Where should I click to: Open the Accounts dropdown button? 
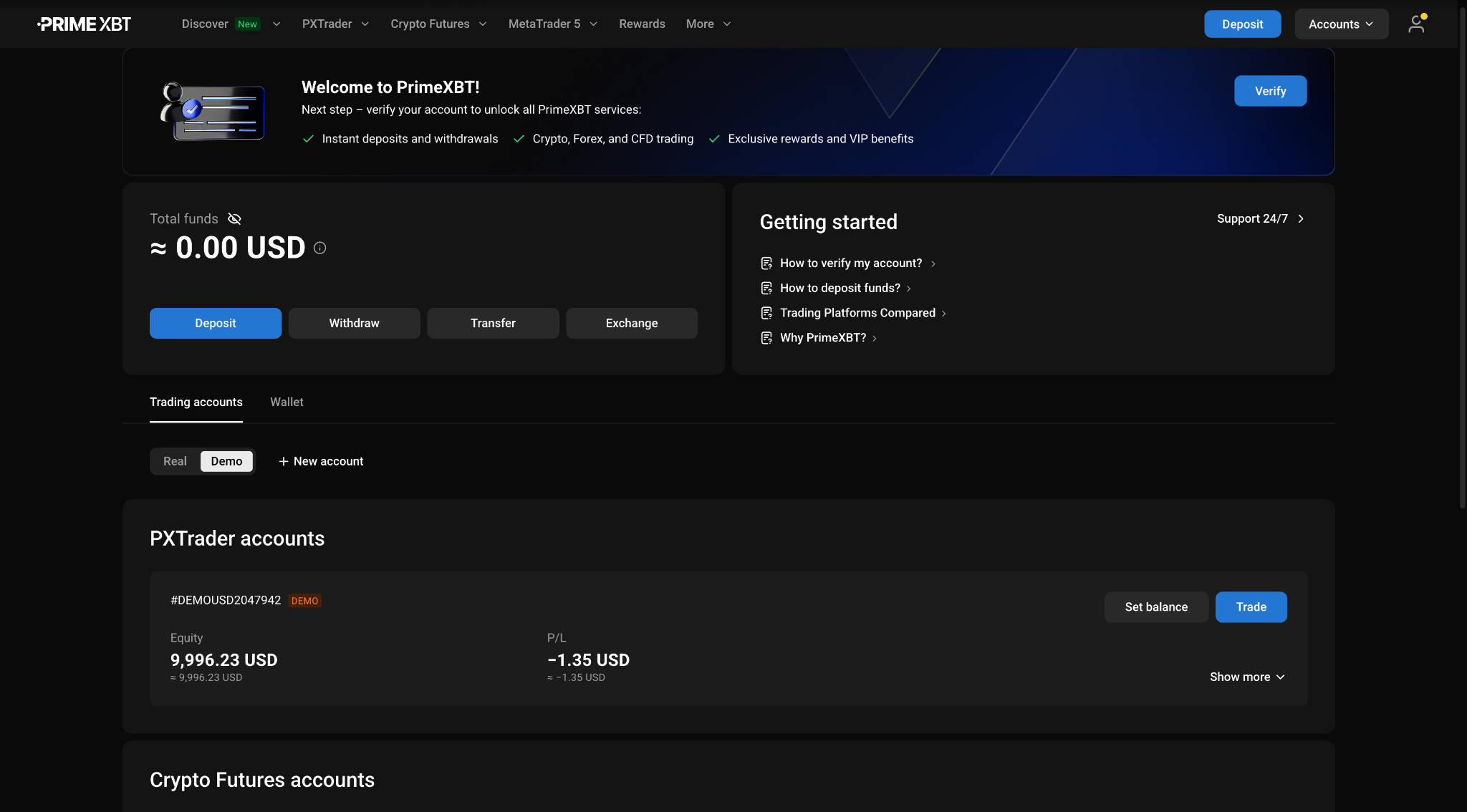click(1341, 24)
